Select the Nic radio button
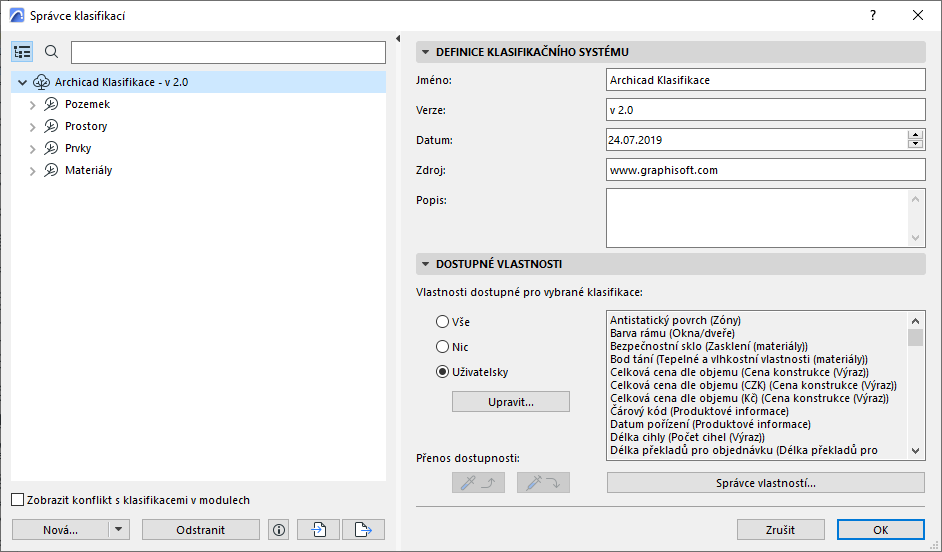The image size is (942, 552). (443, 347)
